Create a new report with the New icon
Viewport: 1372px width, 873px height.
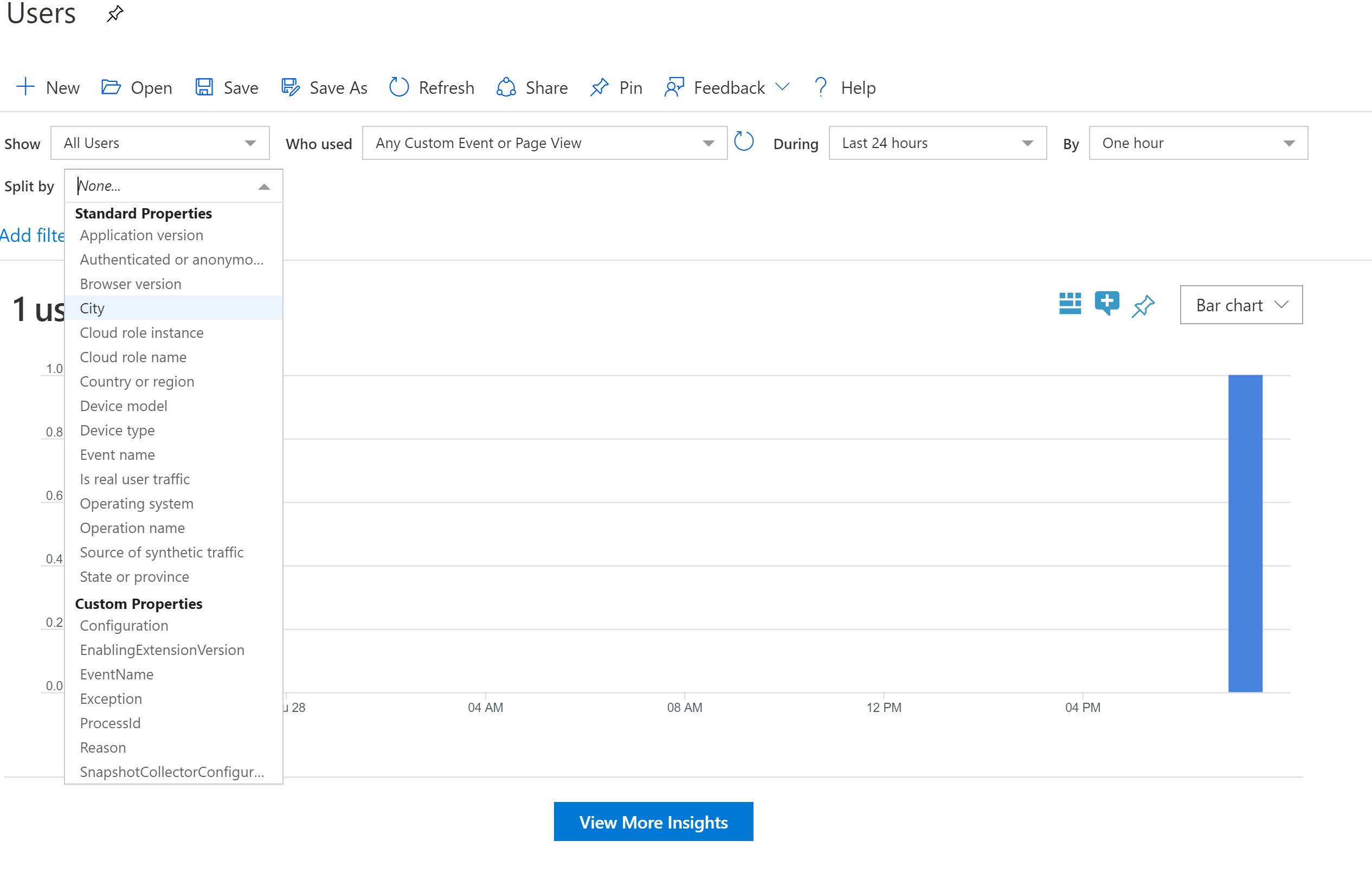[x=25, y=87]
